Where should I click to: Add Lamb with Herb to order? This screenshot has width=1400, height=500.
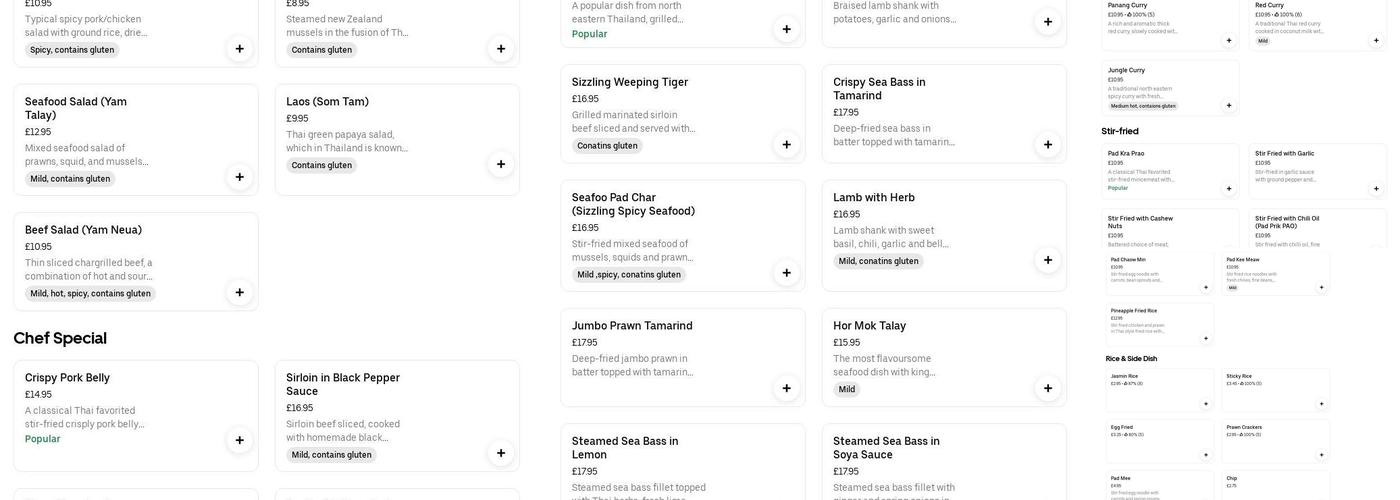(x=1048, y=260)
